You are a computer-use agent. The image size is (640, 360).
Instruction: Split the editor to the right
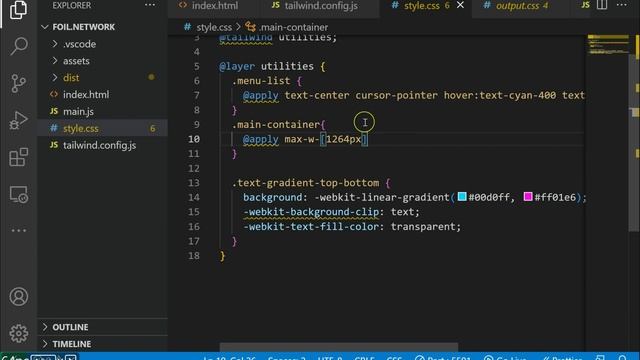602,5
